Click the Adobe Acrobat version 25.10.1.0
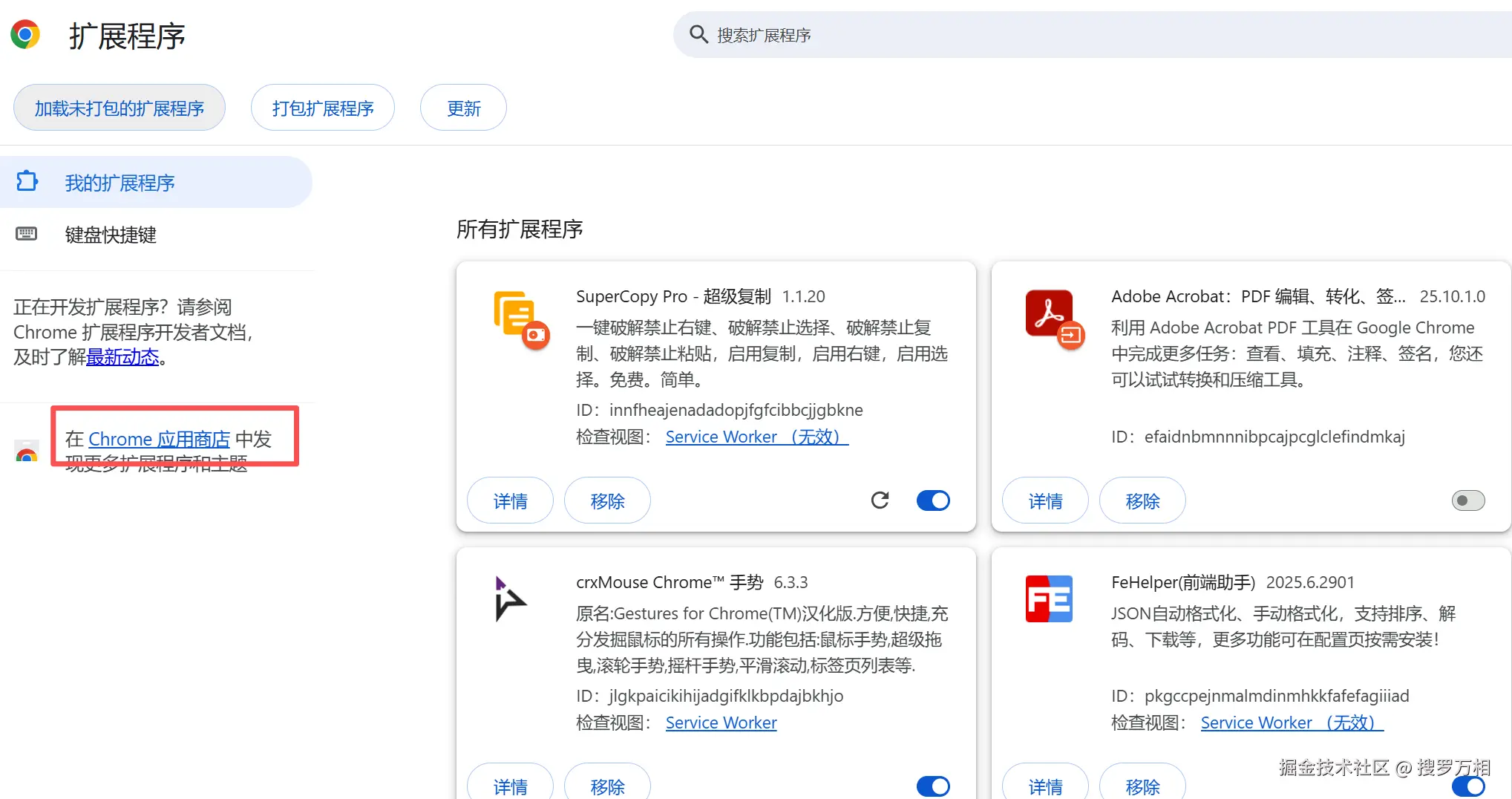This screenshot has height=799, width=1512. point(1453,296)
